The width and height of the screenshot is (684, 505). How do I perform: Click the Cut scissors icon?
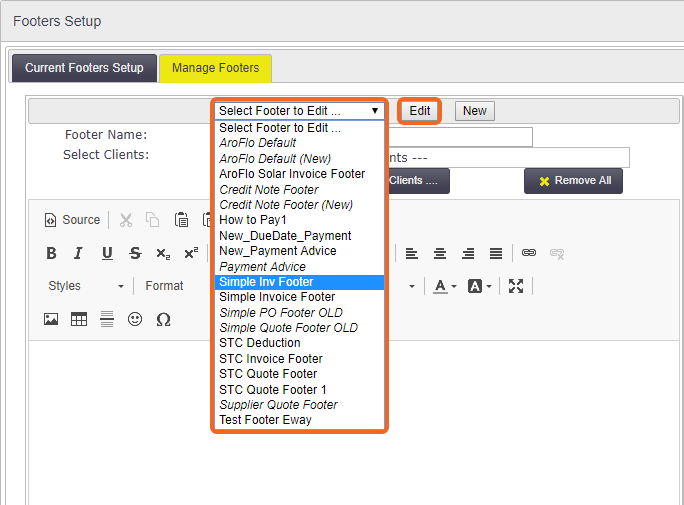(126, 220)
